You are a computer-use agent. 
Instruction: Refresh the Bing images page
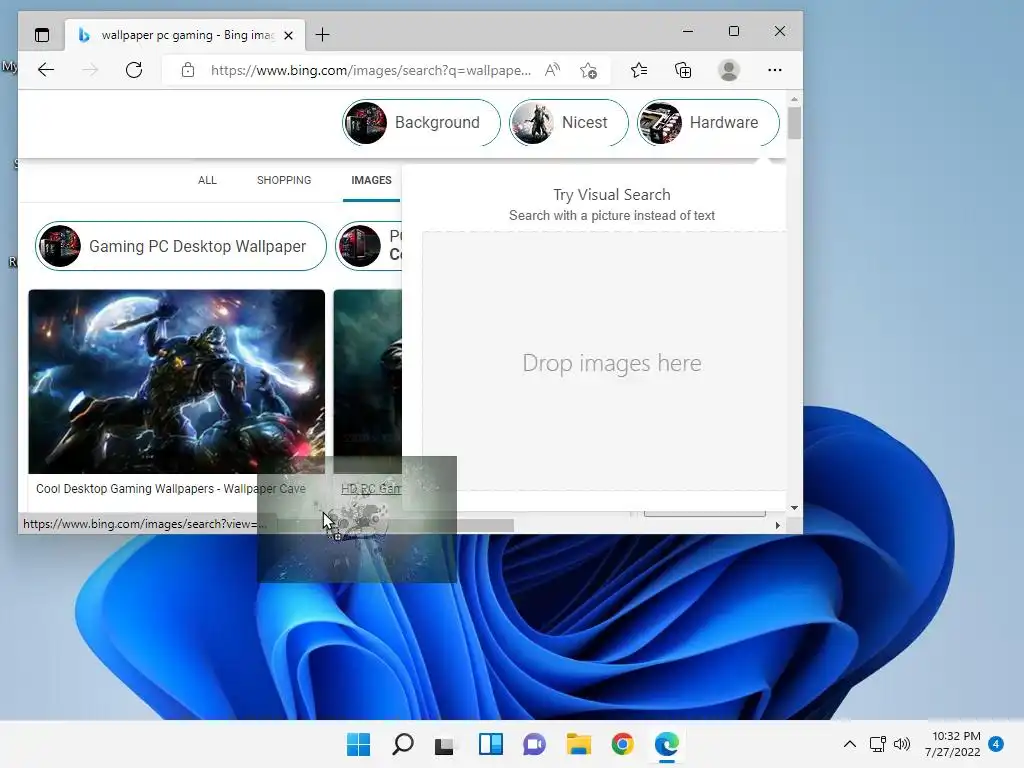[x=134, y=70]
